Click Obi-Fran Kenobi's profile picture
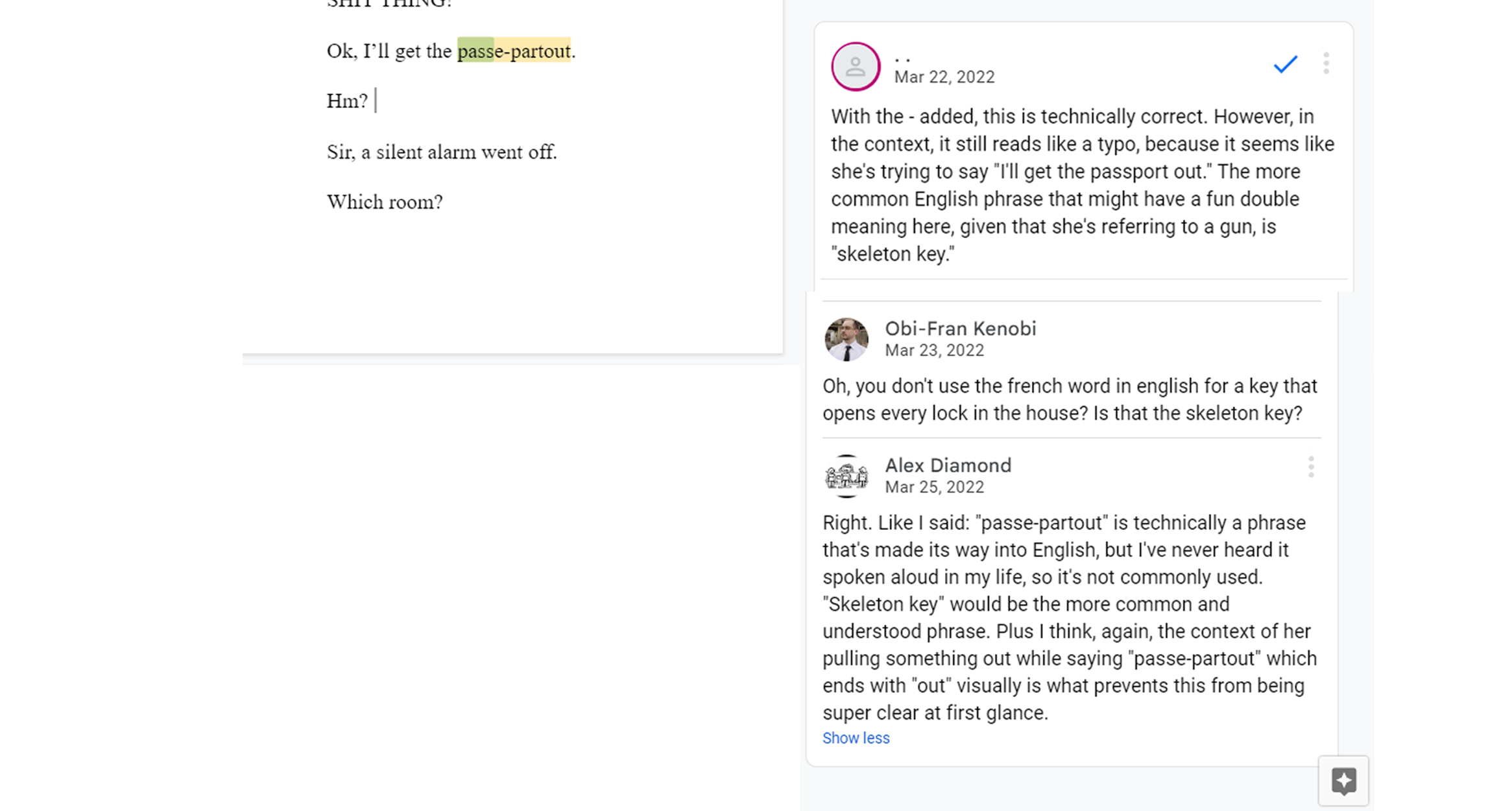This screenshot has width=1512, height=811. point(846,338)
